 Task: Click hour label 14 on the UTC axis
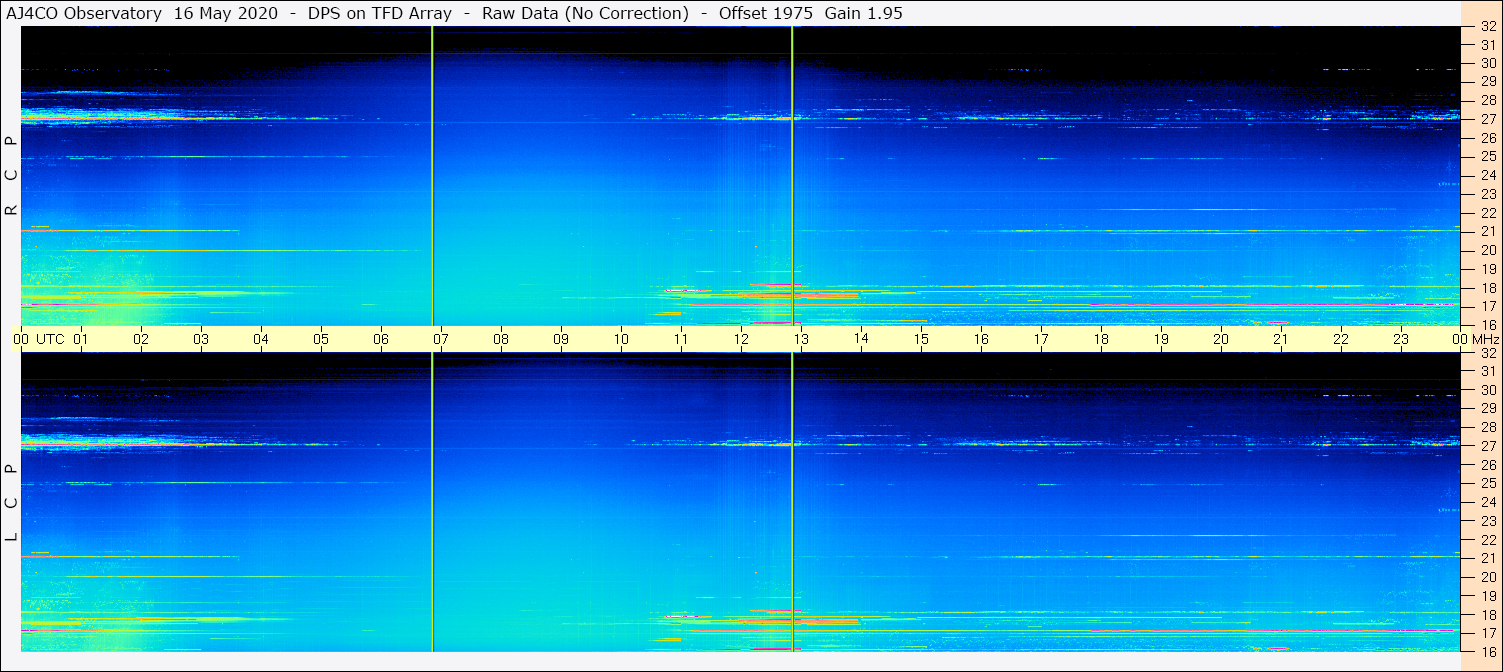(x=861, y=338)
